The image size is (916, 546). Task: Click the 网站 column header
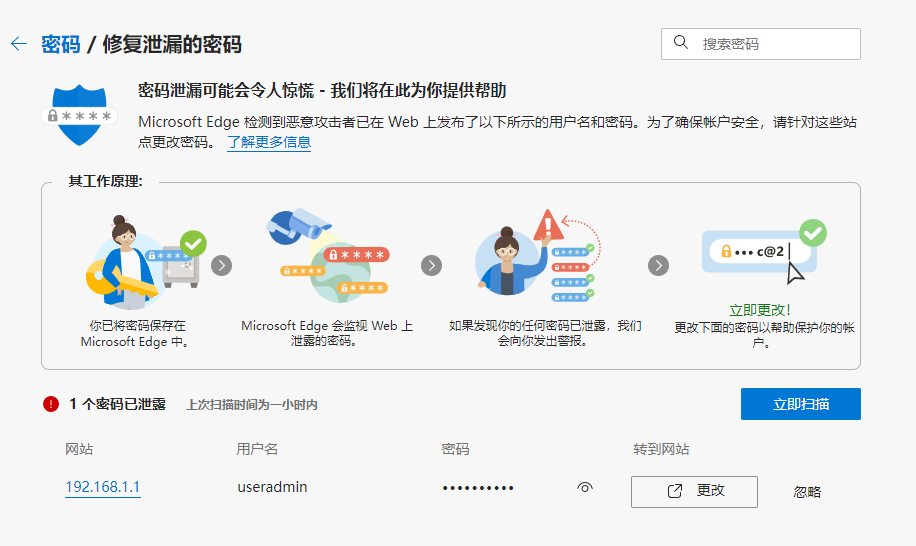[79, 449]
